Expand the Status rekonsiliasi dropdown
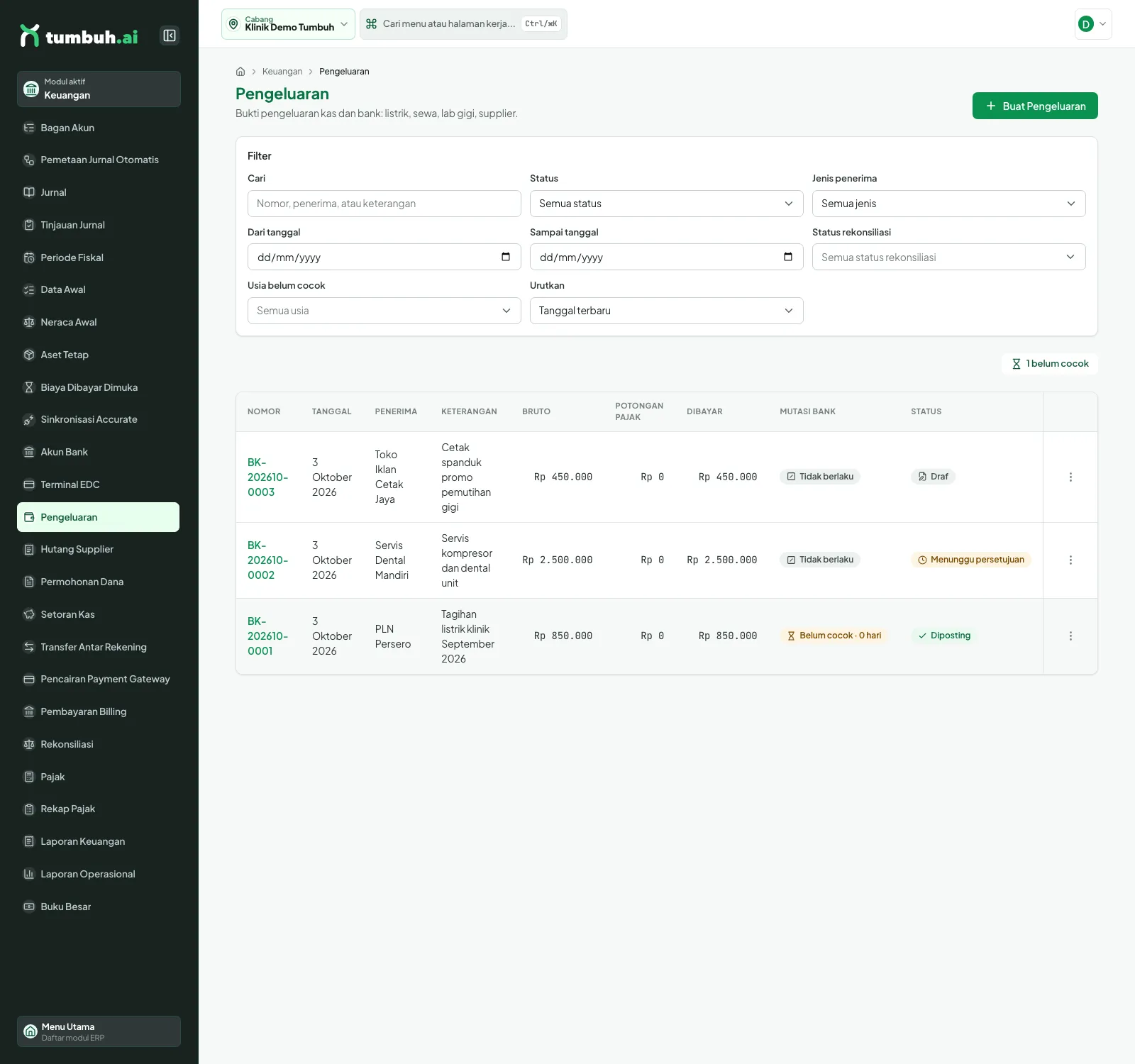The image size is (1135, 1064). 949,257
